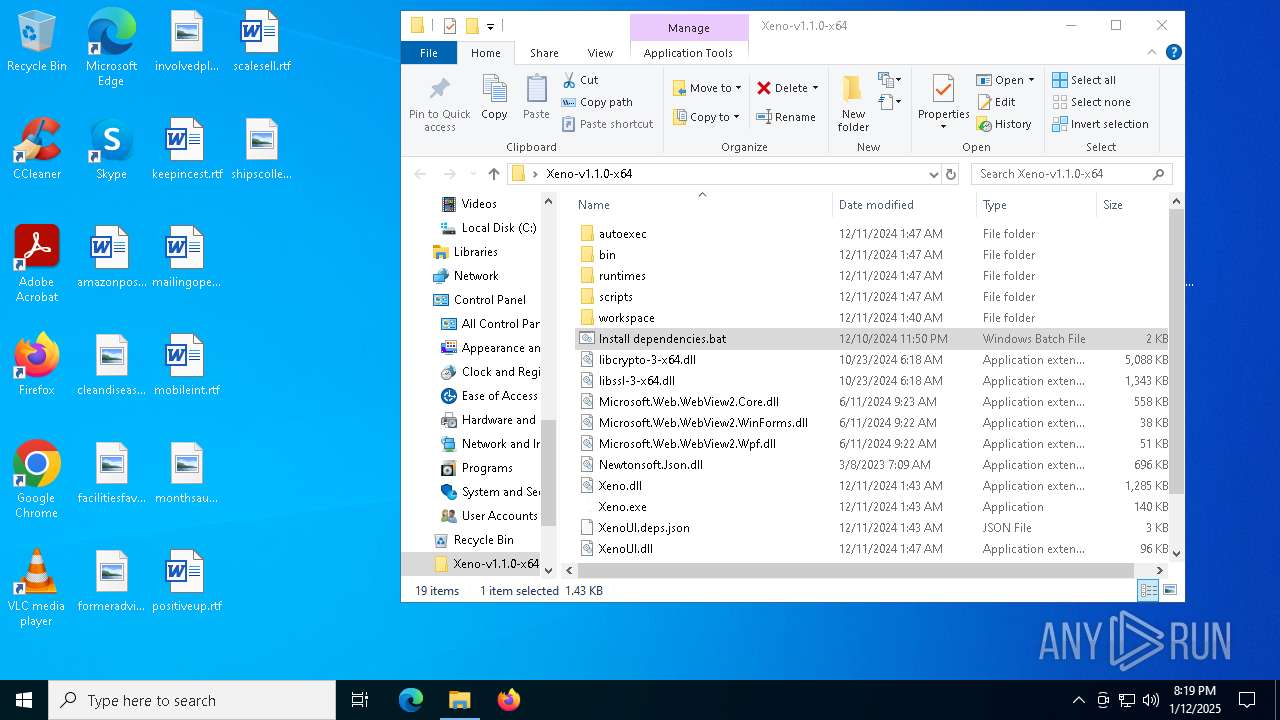Open the File menu tab
The height and width of the screenshot is (720, 1280).
(x=428, y=53)
